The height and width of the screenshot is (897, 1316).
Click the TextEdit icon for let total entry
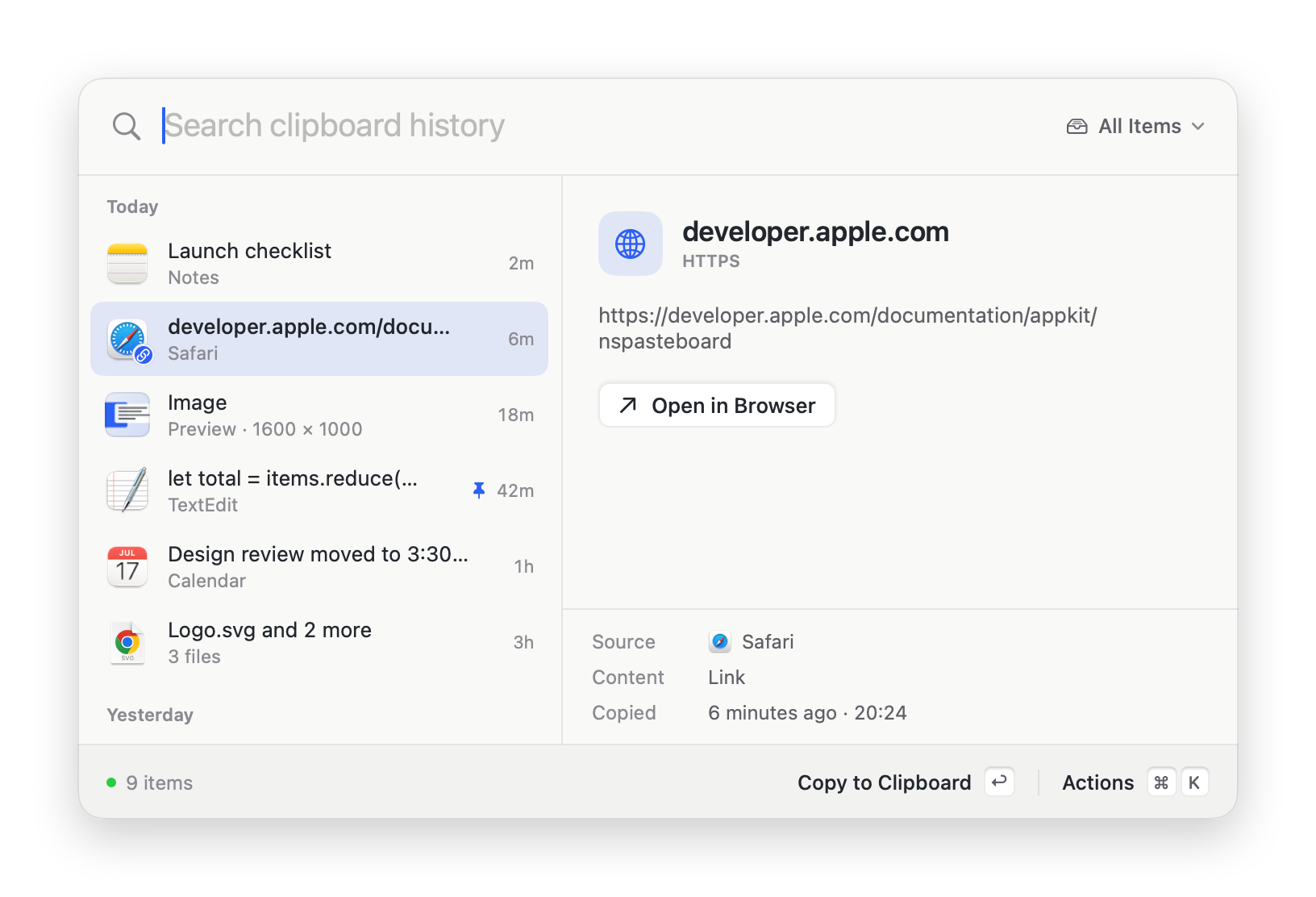click(x=127, y=490)
